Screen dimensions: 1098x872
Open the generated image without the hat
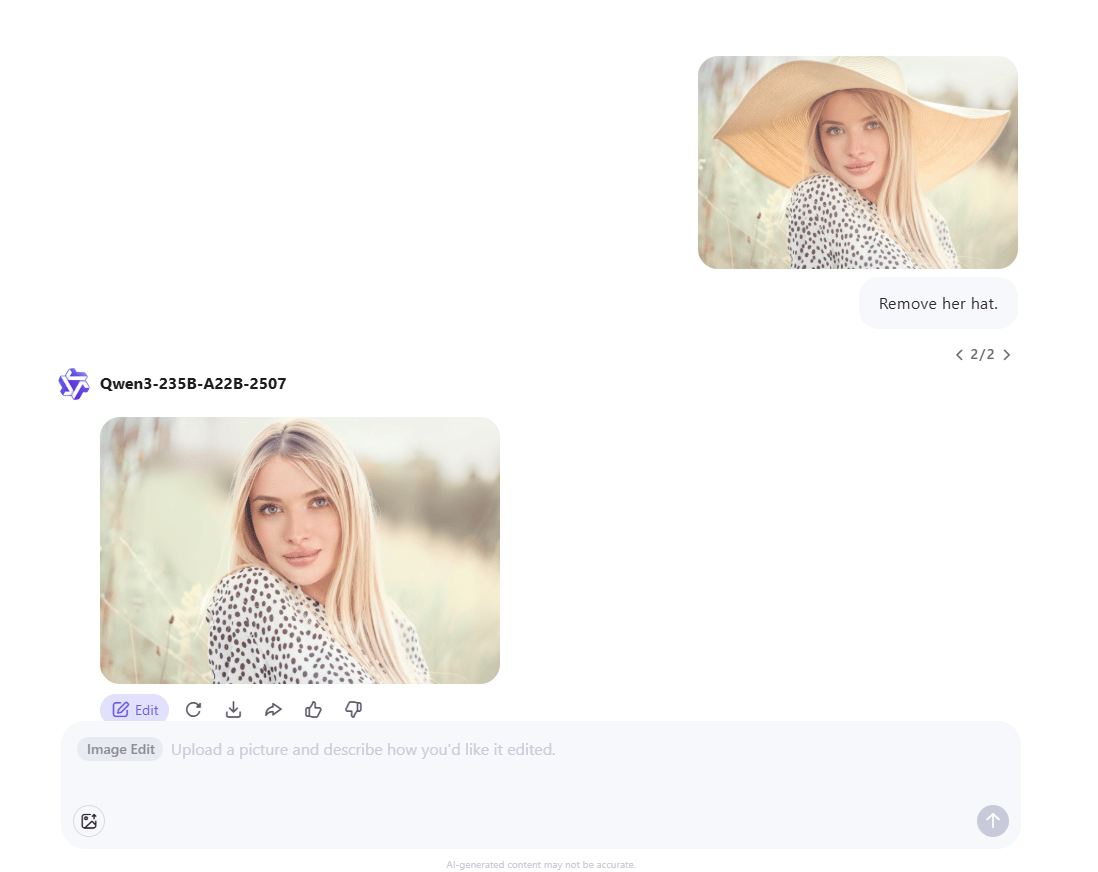pyautogui.click(x=300, y=551)
